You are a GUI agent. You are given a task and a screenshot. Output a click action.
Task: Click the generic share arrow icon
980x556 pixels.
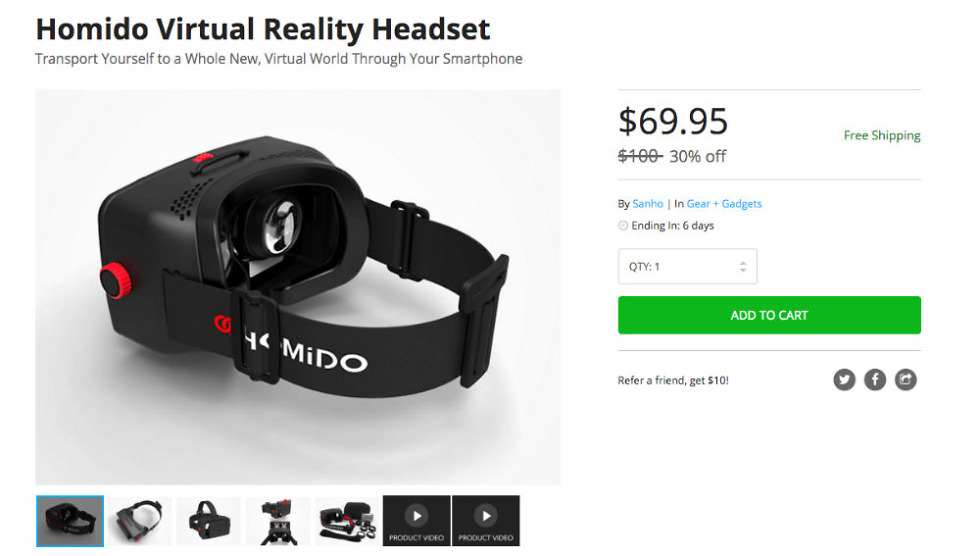point(906,379)
